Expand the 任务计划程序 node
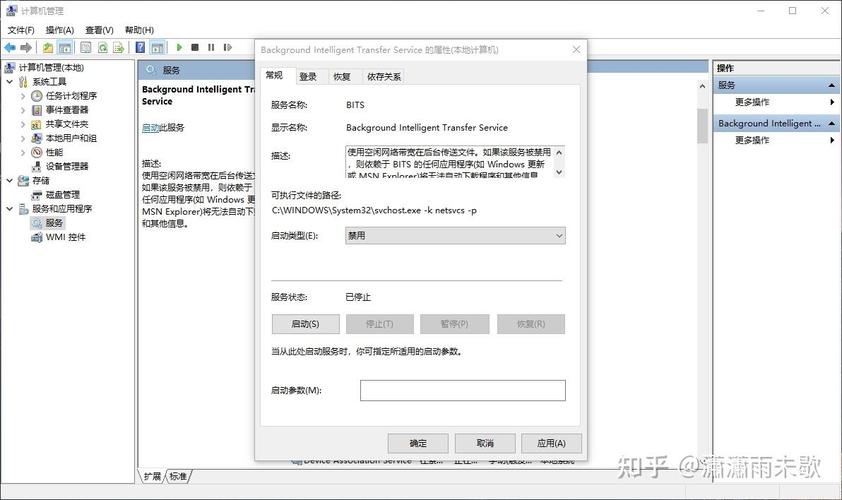842x500 pixels. click(23, 96)
